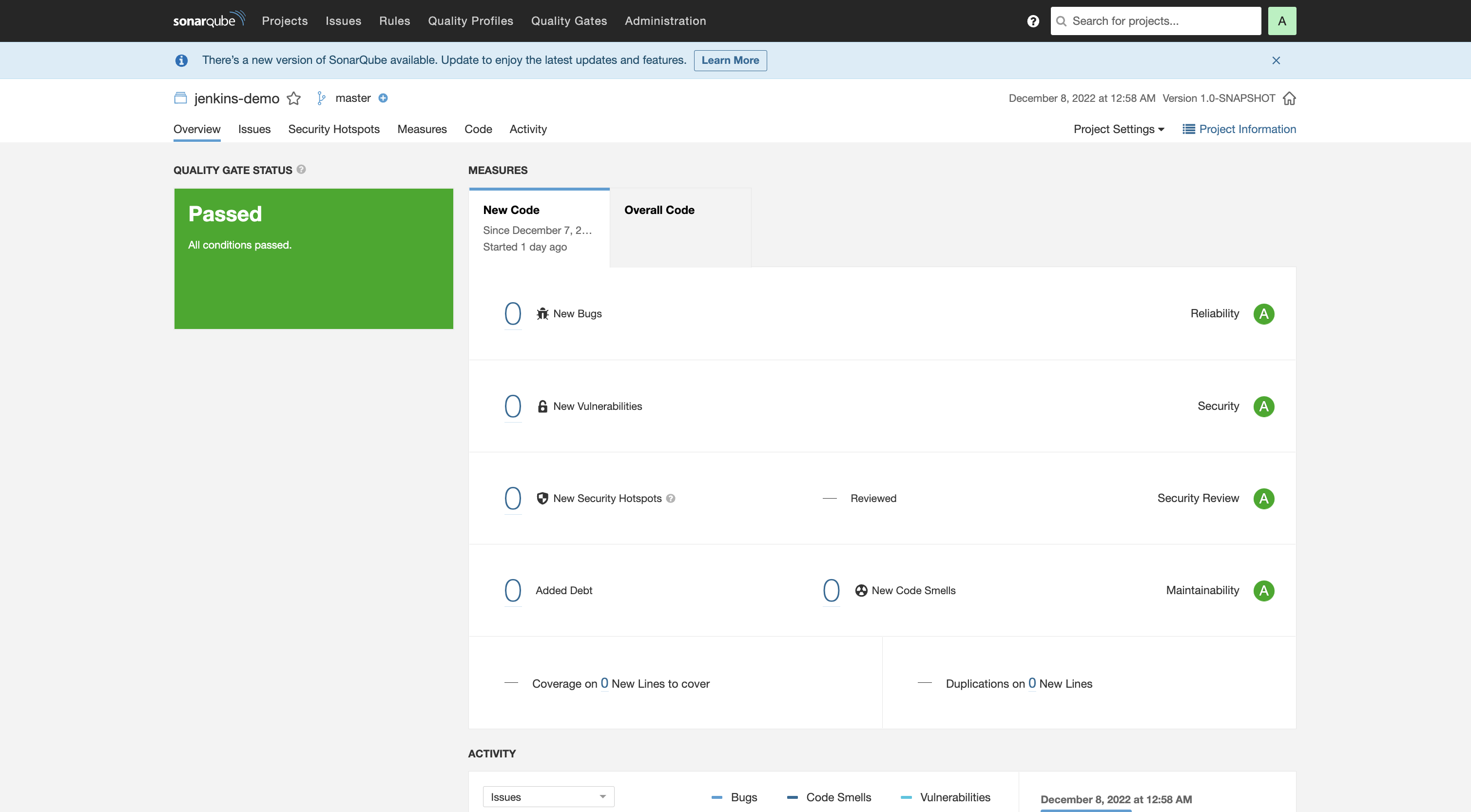The image size is (1471, 812).
Task: Expand the Project Settings dropdown
Action: [1118, 129]
